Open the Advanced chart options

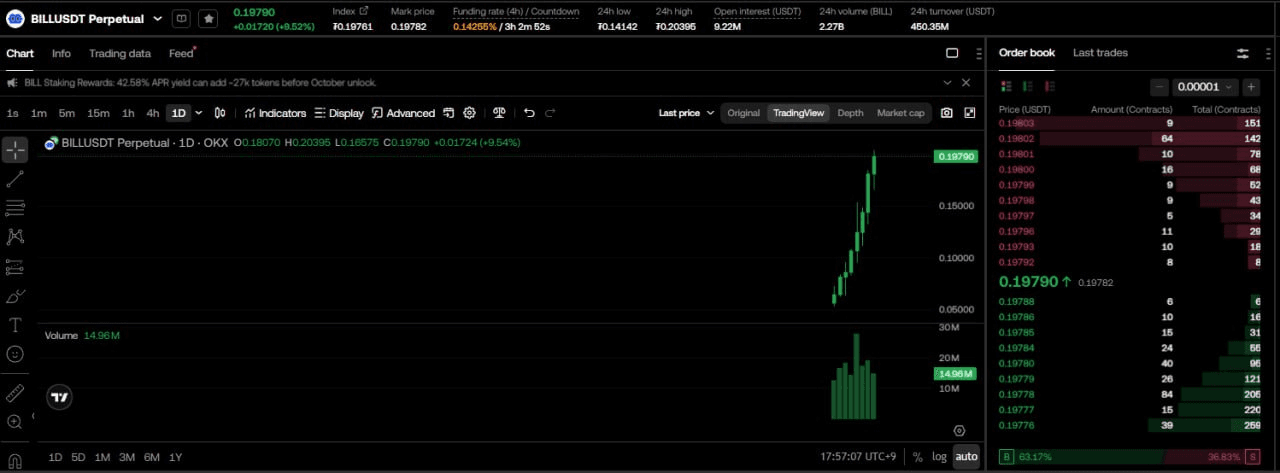(403, 113)
